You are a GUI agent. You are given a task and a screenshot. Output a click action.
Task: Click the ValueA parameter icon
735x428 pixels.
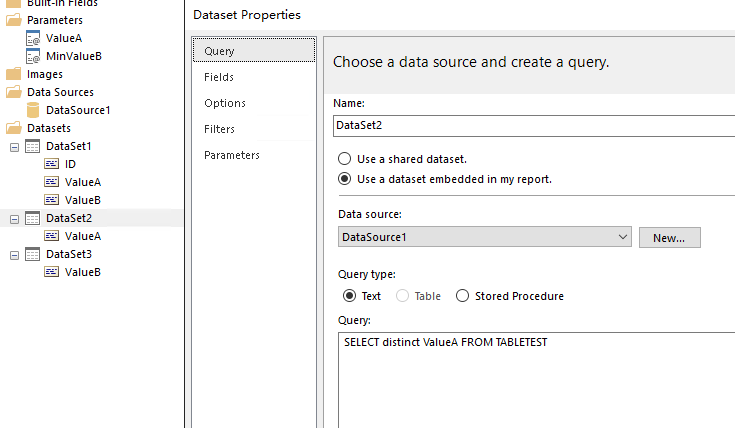tap(33, 38)
